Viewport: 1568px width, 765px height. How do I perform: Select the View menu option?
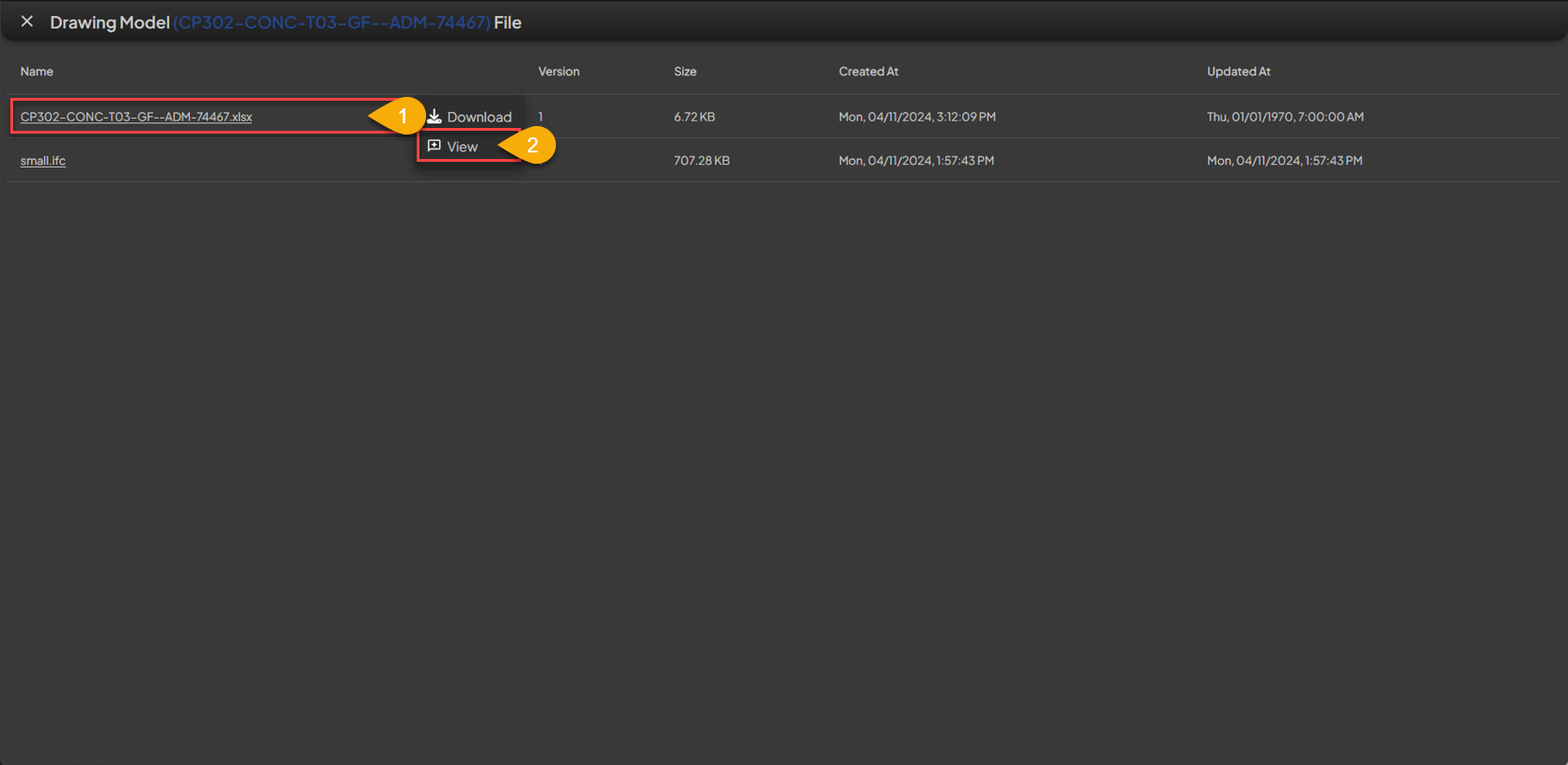pyautogui.click(x=462, y=147)
